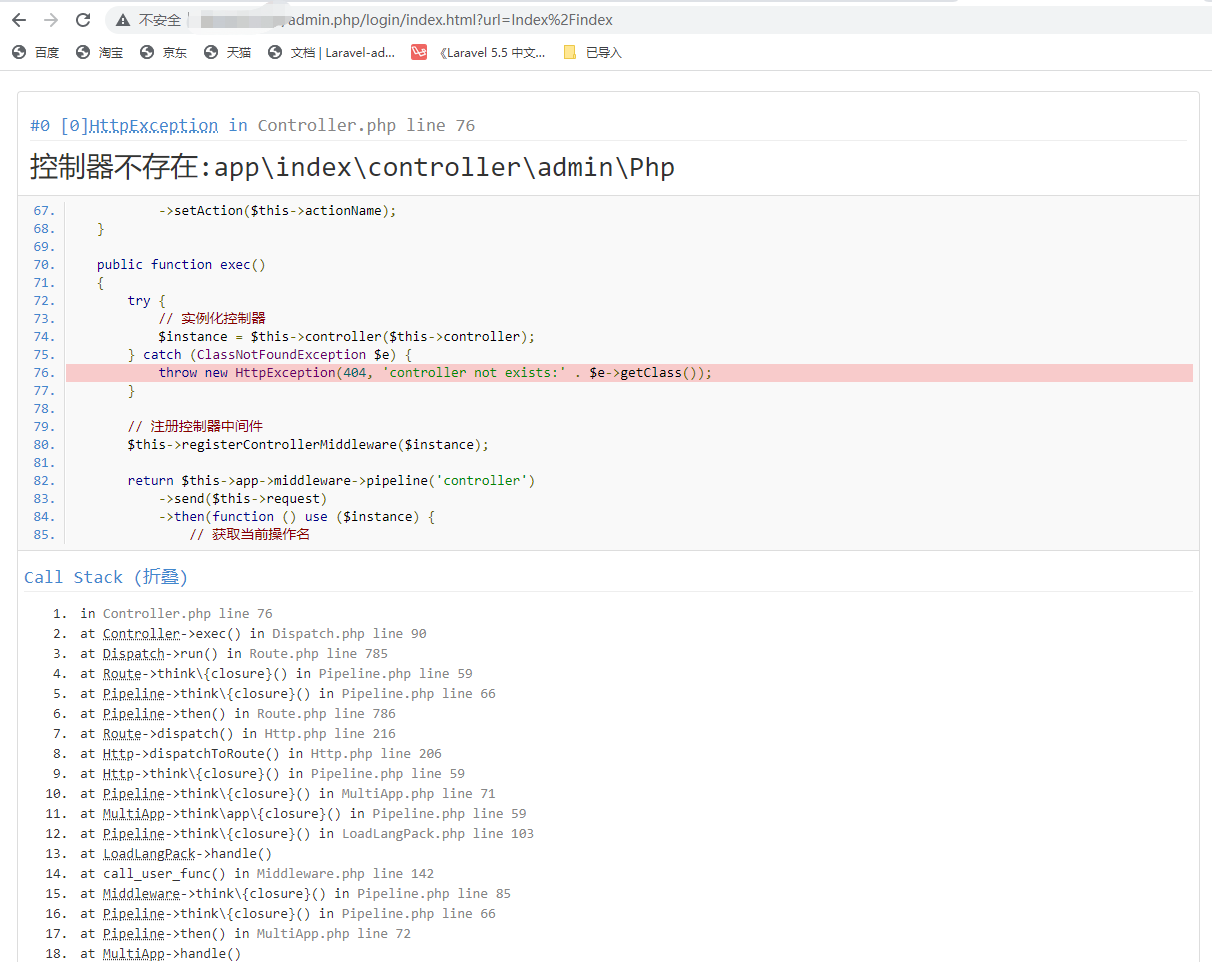The height and width of the screenshot is (962, 1212).
Task: Click HttpException in the error header
Action: (154, 126)
